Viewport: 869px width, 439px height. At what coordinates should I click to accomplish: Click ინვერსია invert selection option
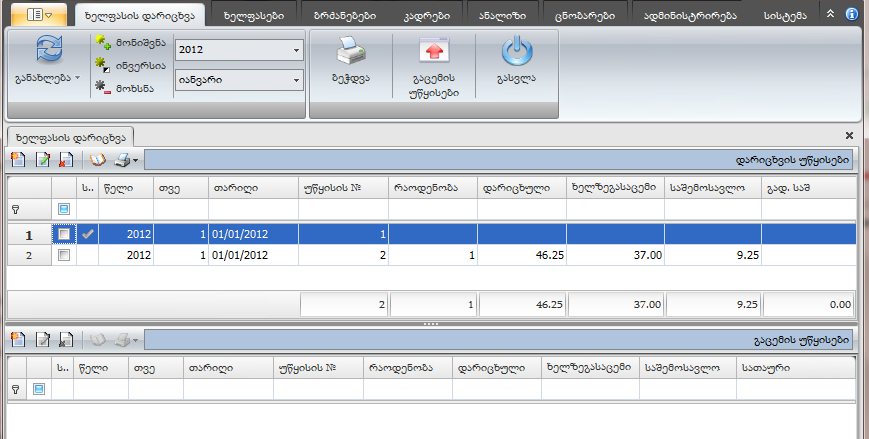point(130,65)
